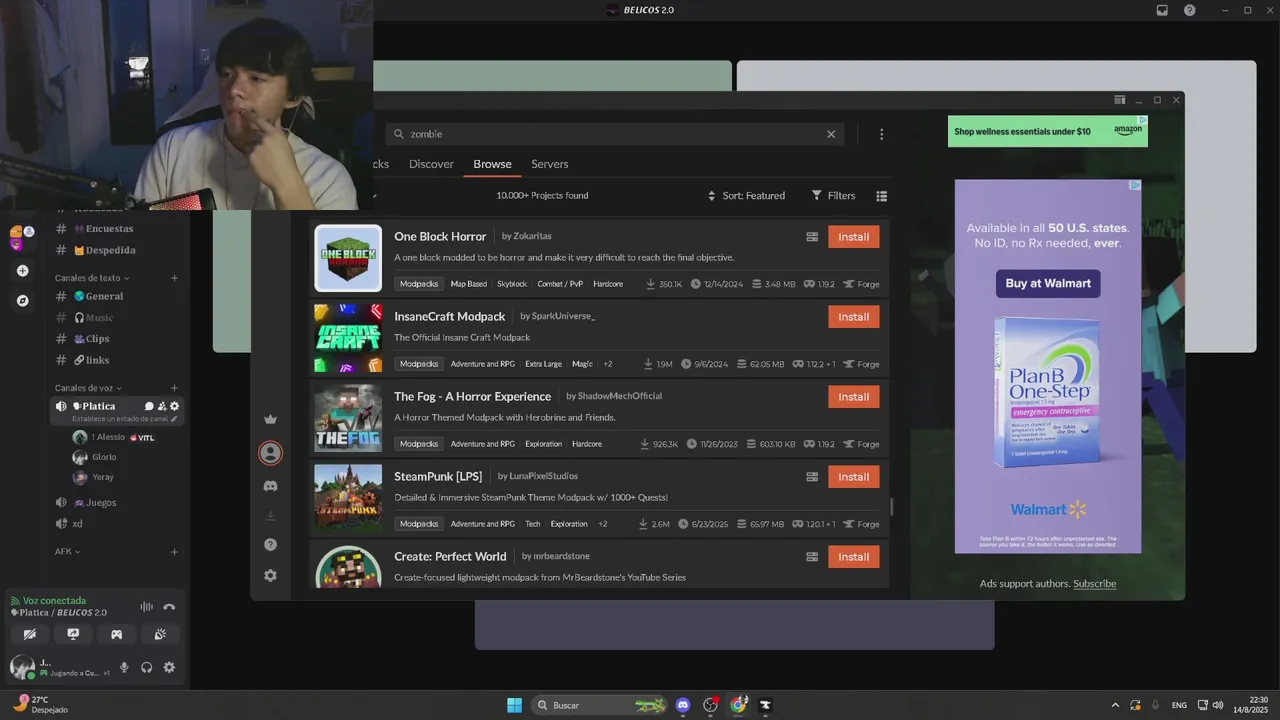Screen dimensions: 1280x720
Task: Select the Browse tab
Action: coord(492,164)
